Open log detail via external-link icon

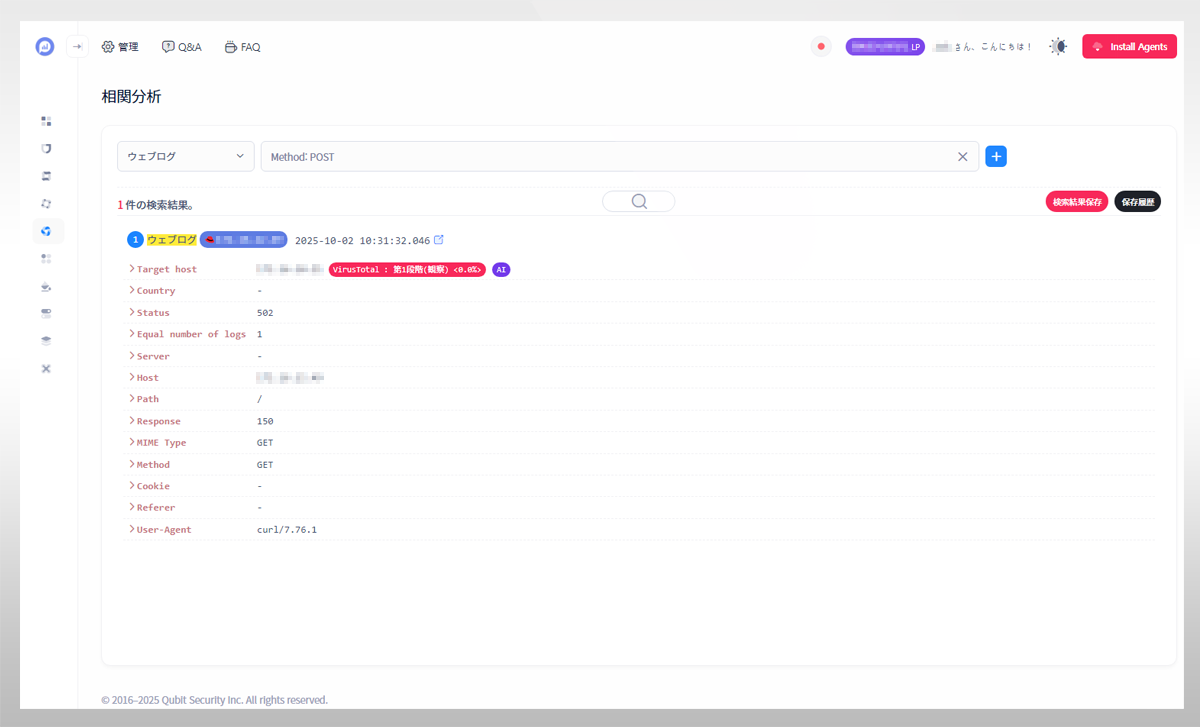coord(439,240)
